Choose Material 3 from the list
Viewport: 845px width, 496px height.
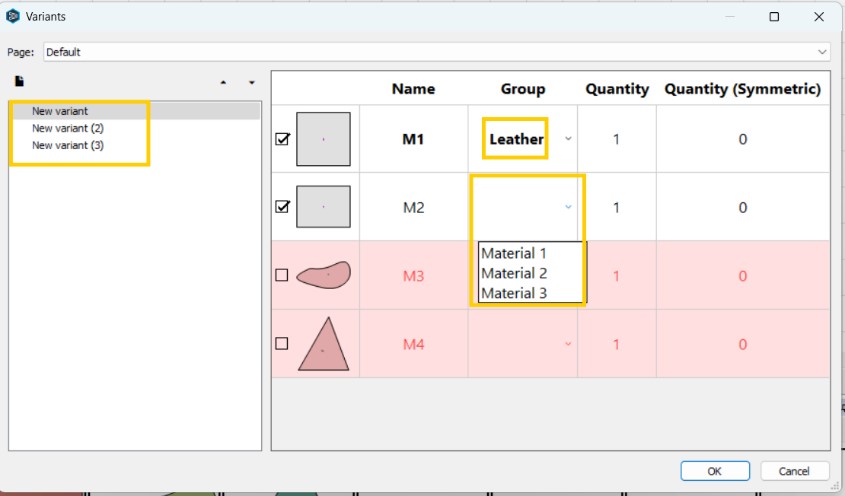(x=514, y=293)
